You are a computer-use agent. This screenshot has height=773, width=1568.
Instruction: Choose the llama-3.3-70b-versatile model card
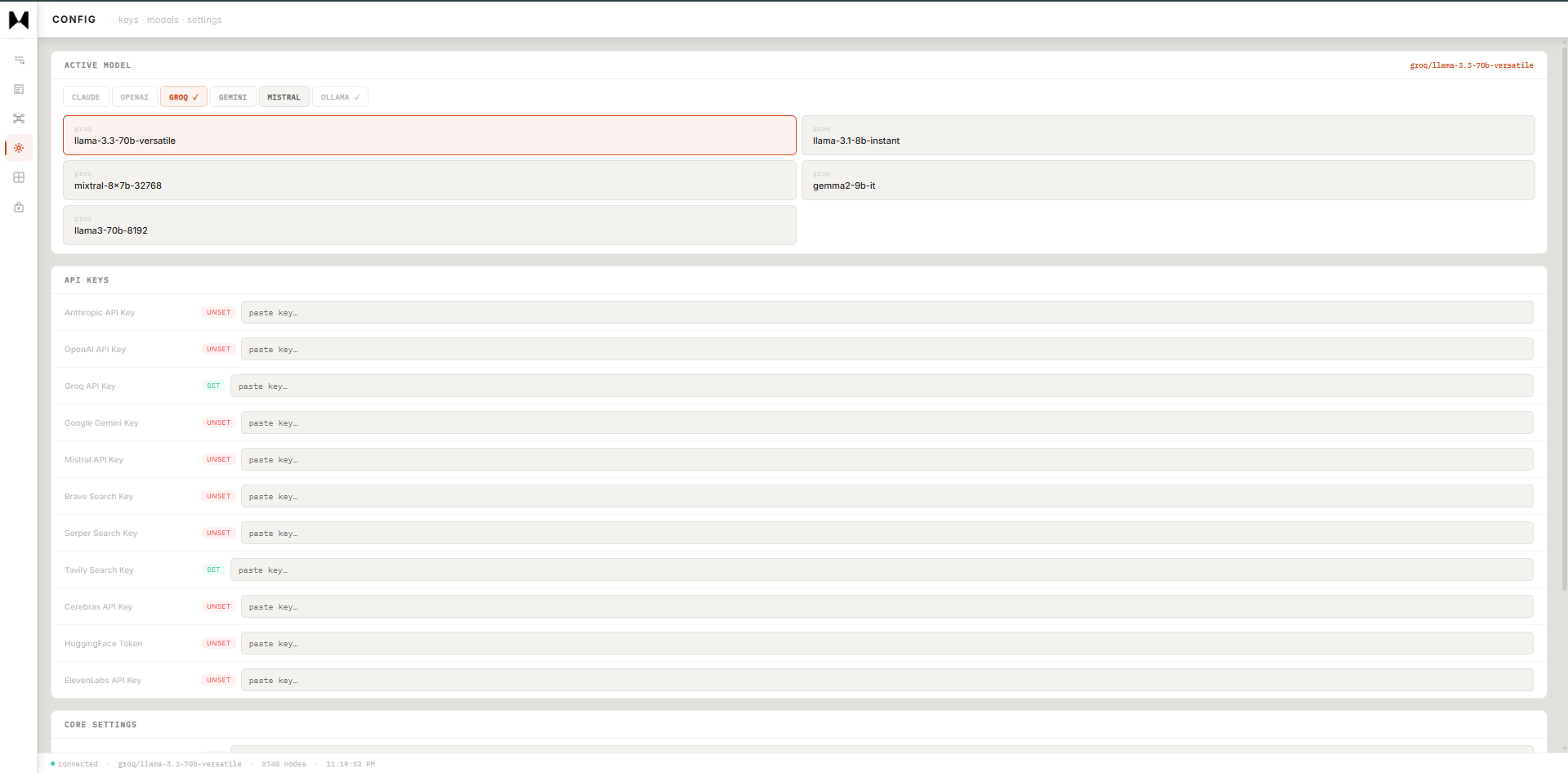click(430, 136)
